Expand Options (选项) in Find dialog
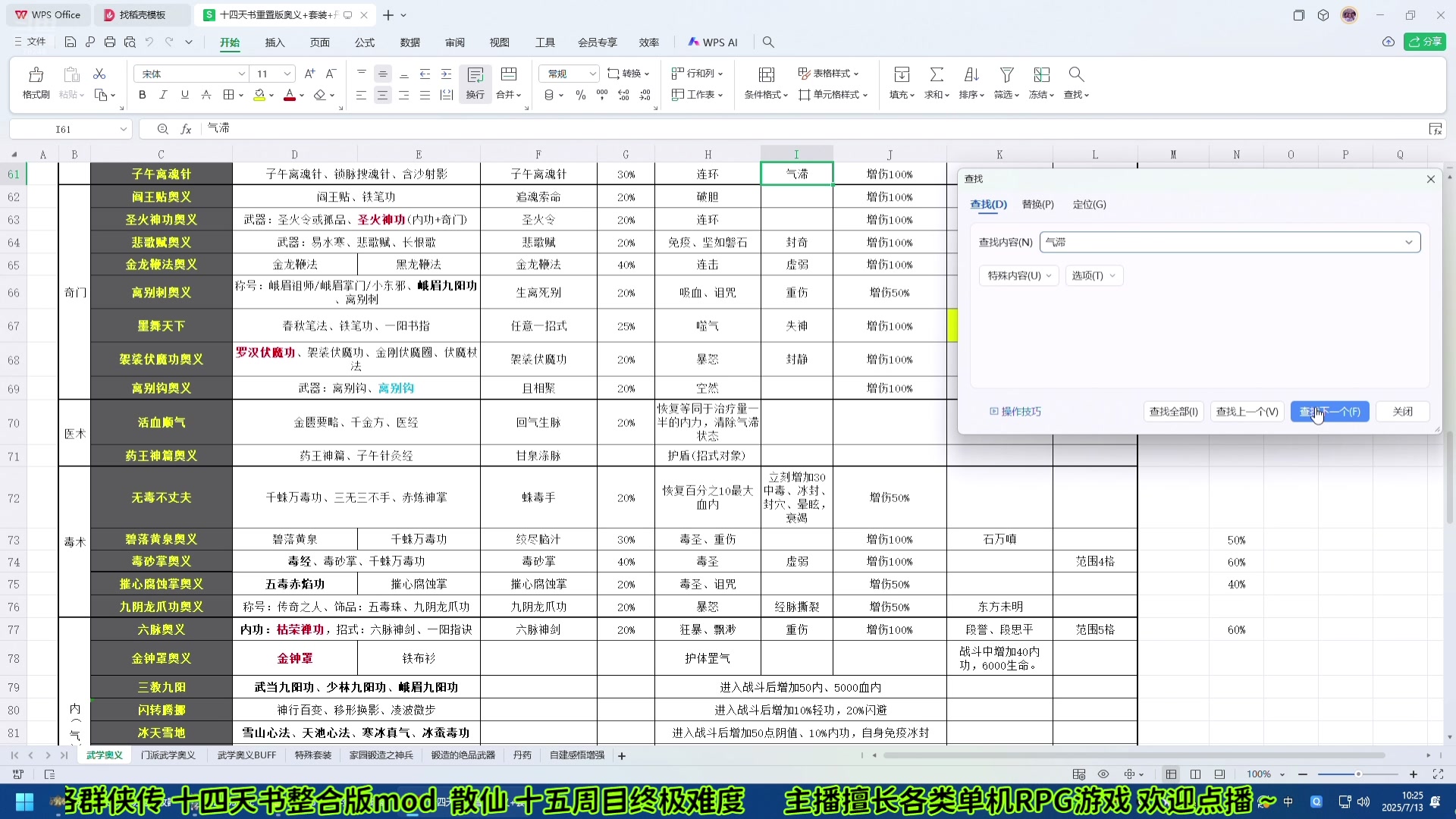 pos(1094,275)
